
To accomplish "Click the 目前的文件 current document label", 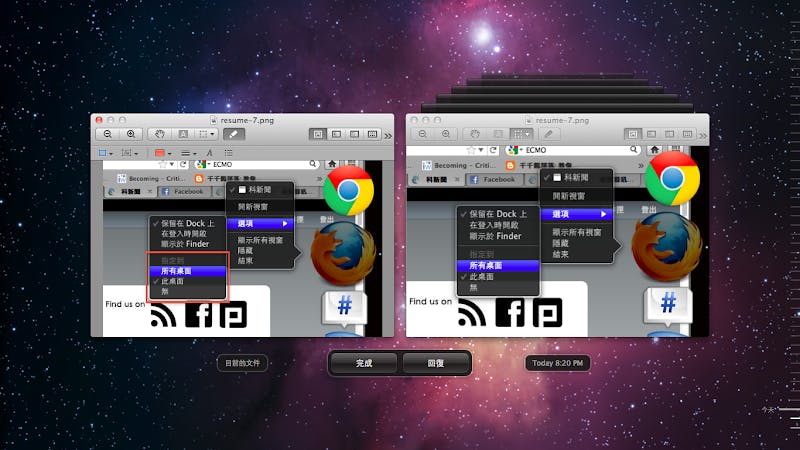I will coord(242,363).
